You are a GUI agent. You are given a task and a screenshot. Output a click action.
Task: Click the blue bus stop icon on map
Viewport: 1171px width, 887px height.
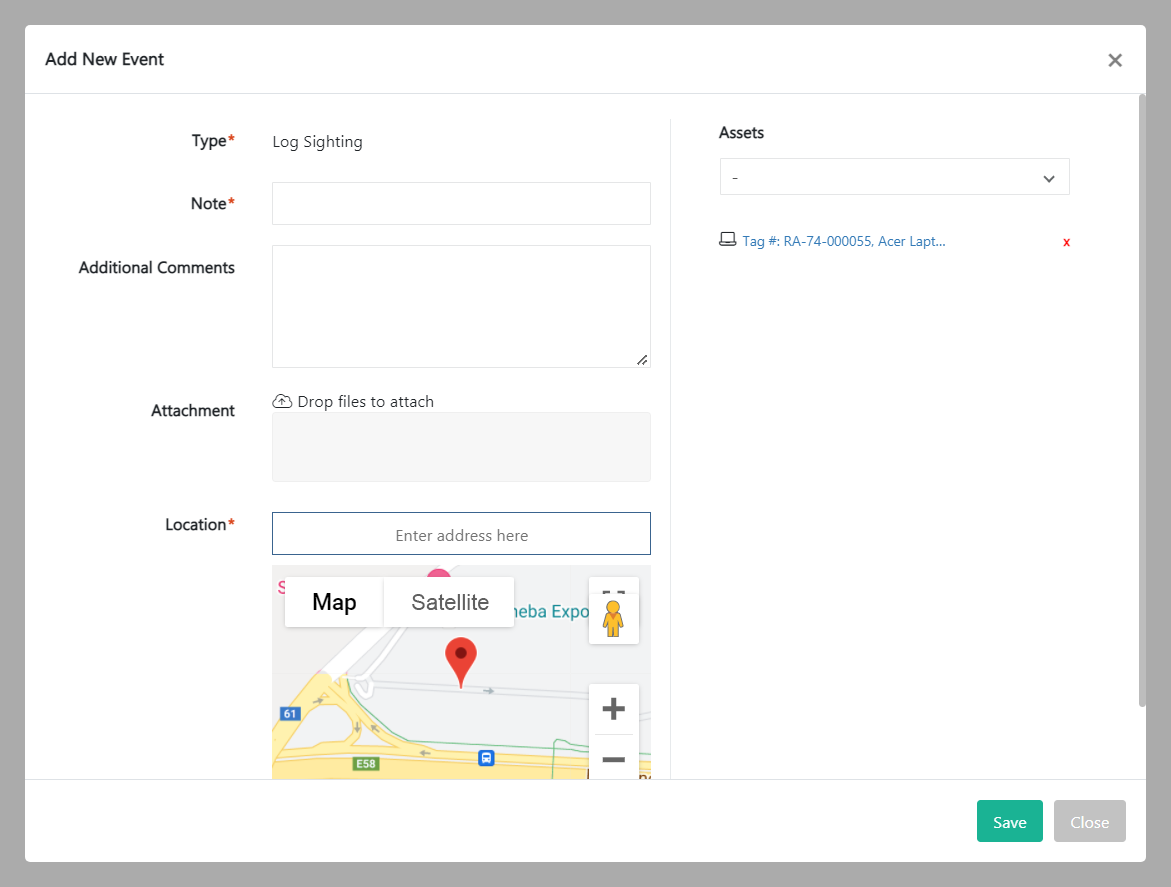[x=486, y=758]
